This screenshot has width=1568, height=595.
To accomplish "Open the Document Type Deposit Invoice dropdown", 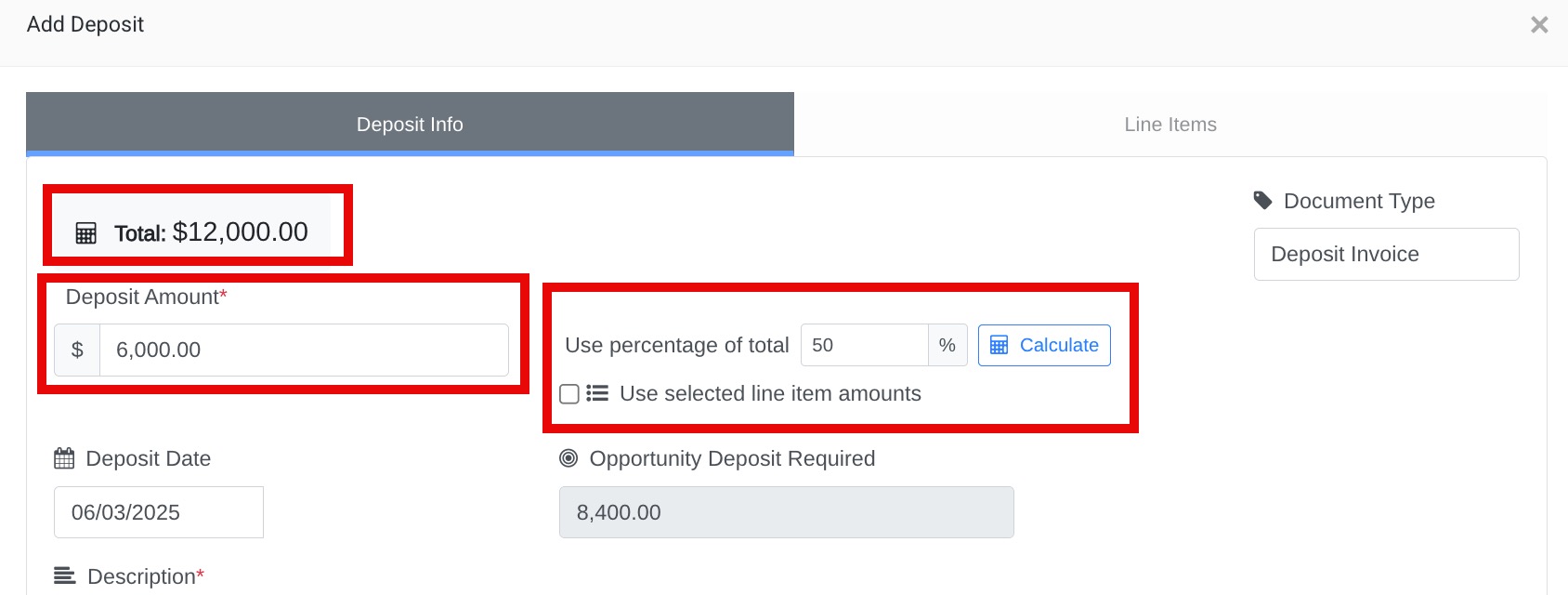I will coord(1386,254).
